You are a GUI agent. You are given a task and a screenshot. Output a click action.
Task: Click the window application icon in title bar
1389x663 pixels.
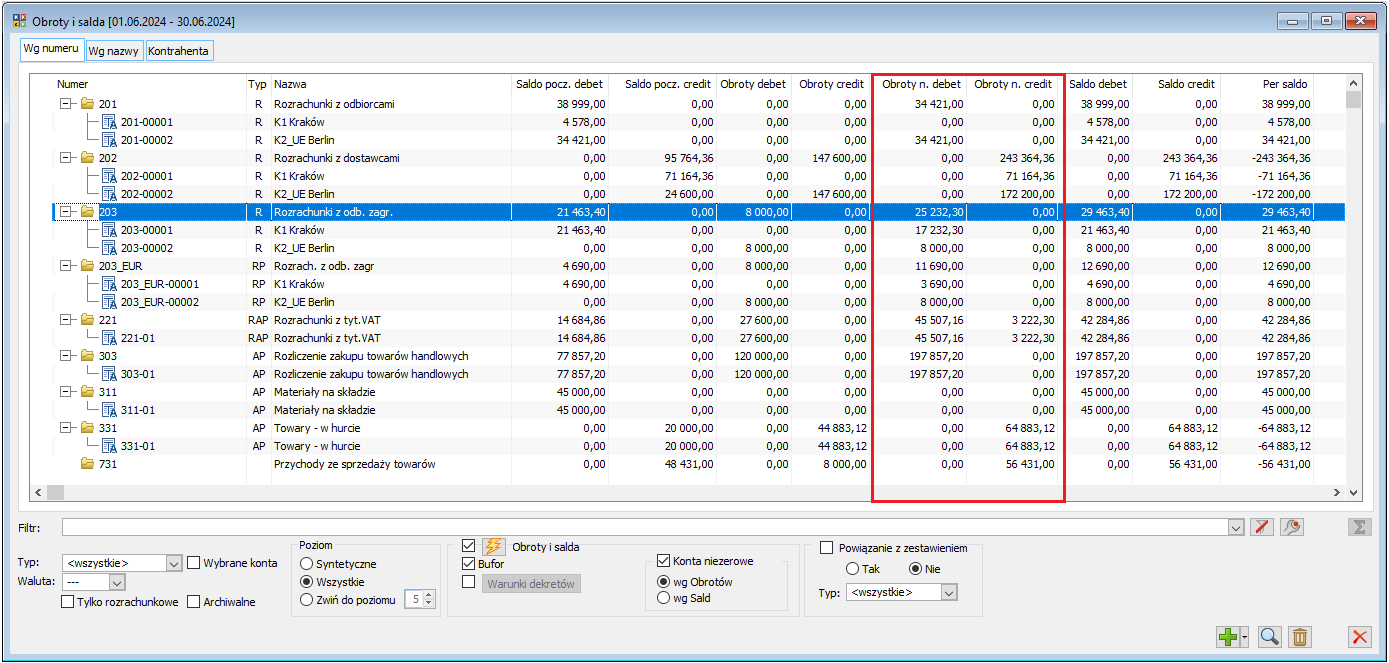click(x=20, y=20)
